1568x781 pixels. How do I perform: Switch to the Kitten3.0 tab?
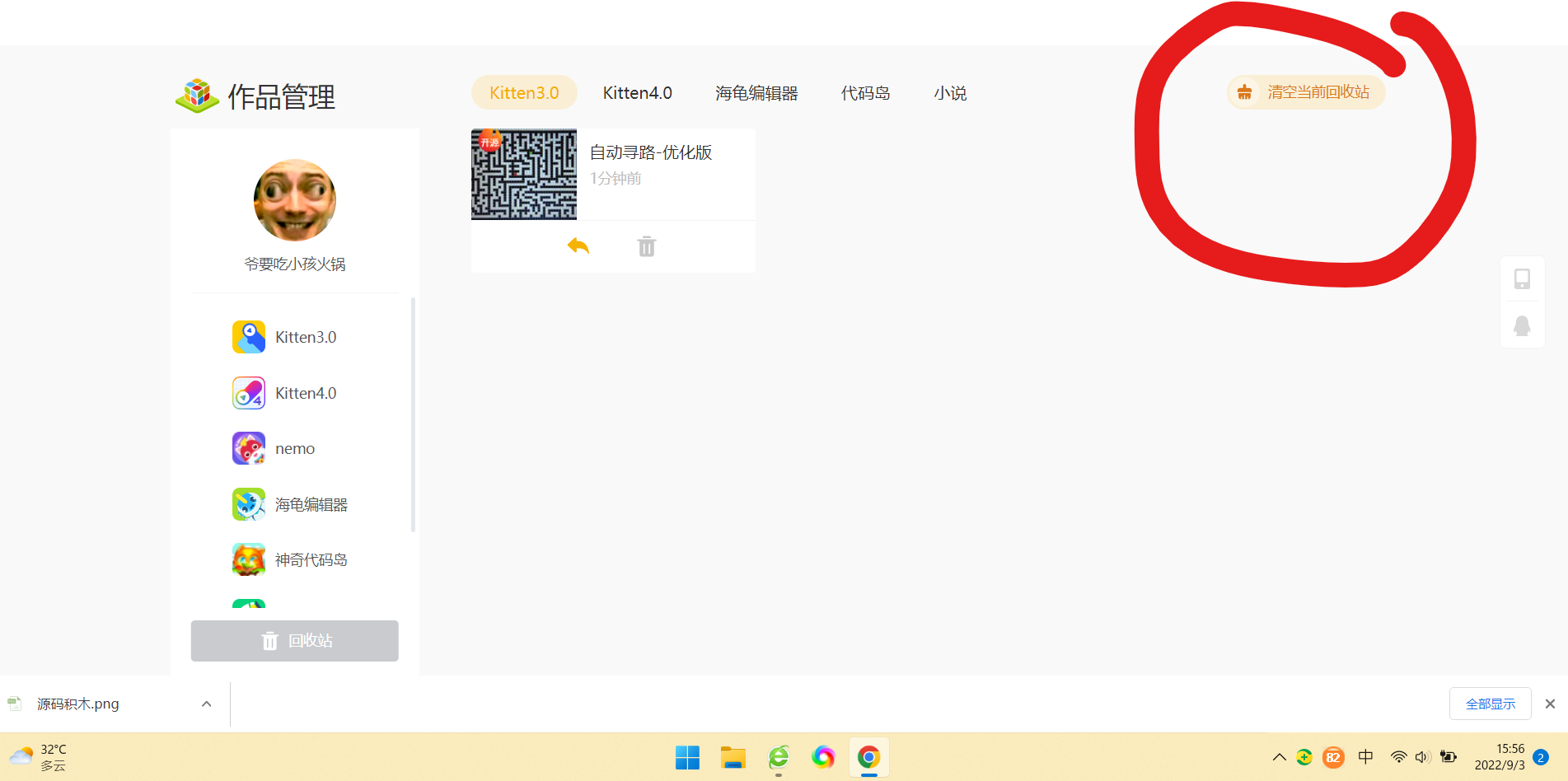(x=524, y=93)
